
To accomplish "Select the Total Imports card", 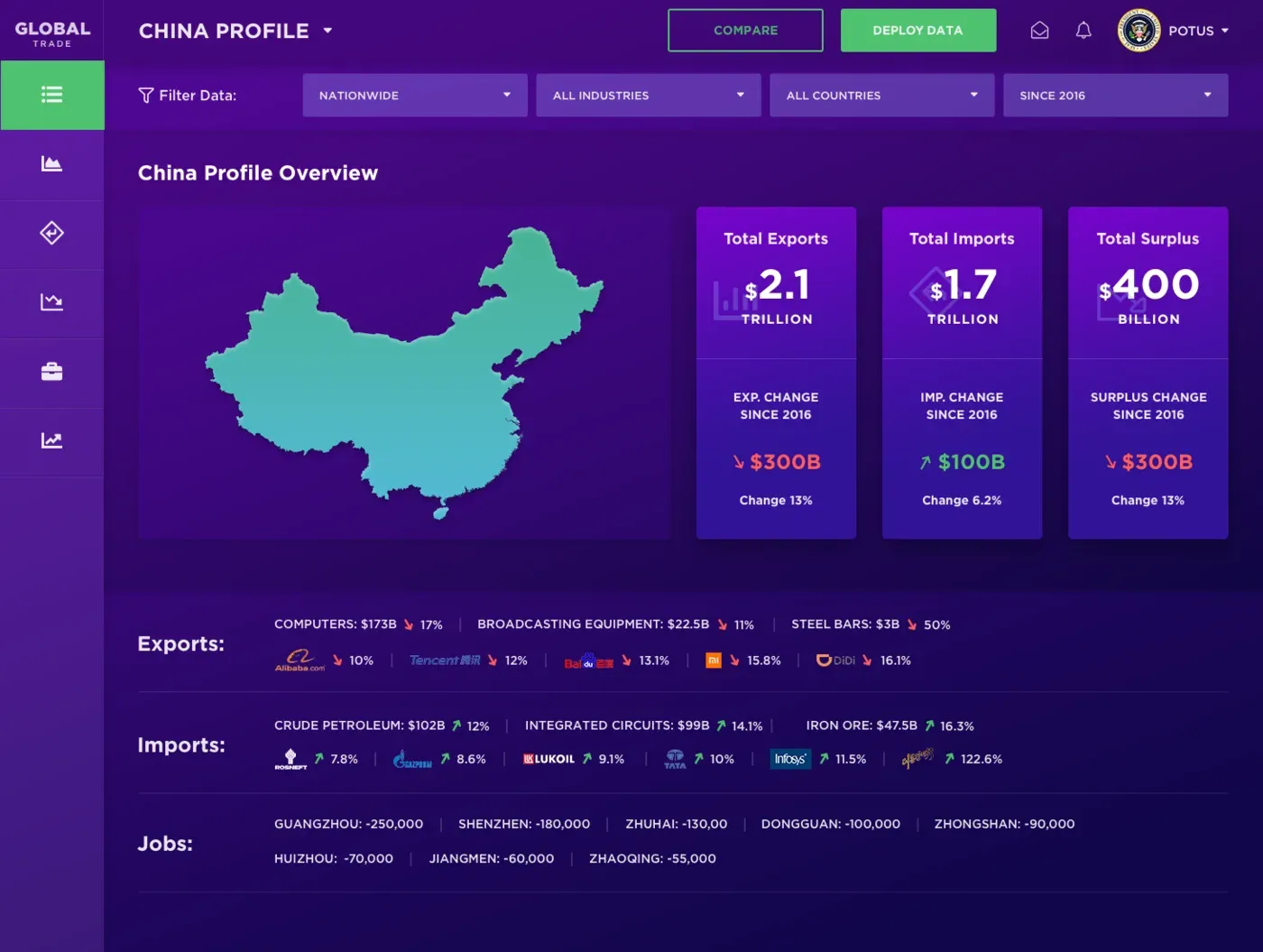I will tap(962, 373).
